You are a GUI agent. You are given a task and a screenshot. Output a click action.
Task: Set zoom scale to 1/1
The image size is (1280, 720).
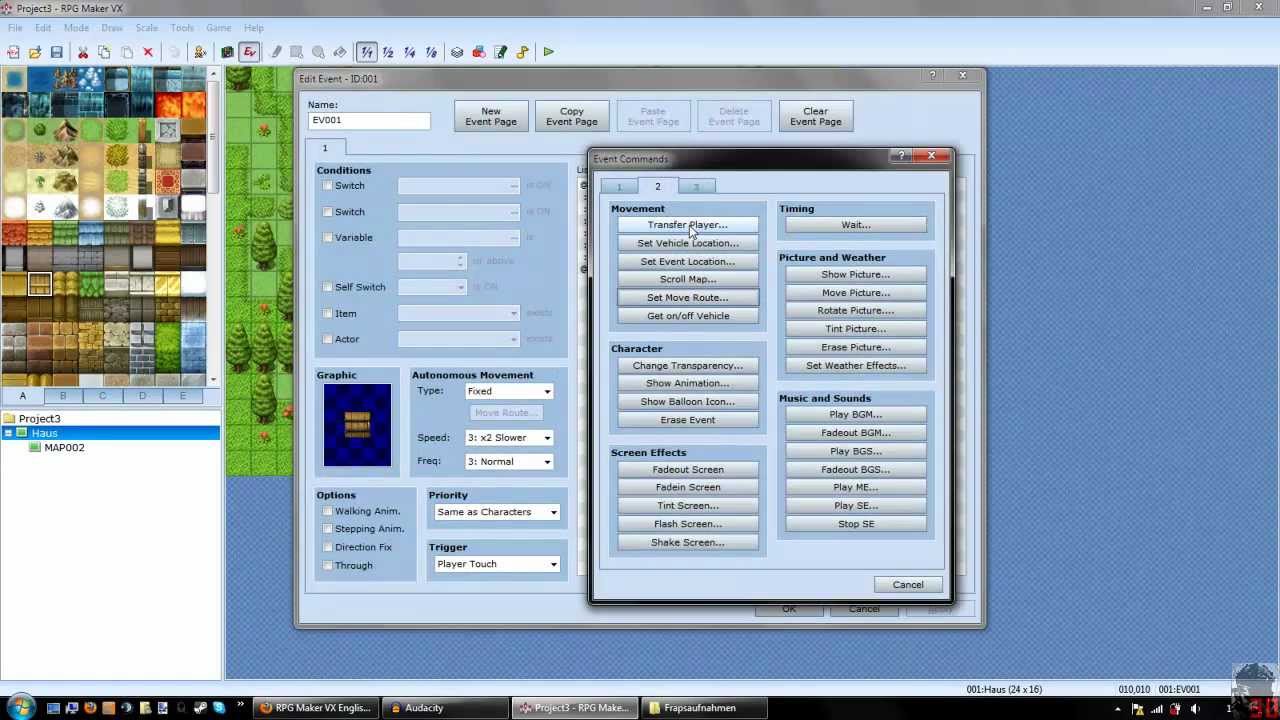click(366, 52)
